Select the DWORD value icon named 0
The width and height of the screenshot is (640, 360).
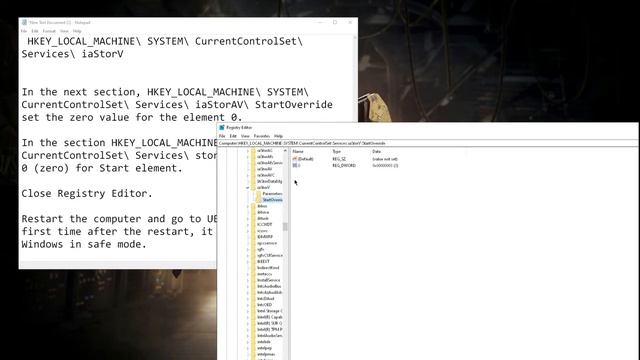tap(295, 165)
